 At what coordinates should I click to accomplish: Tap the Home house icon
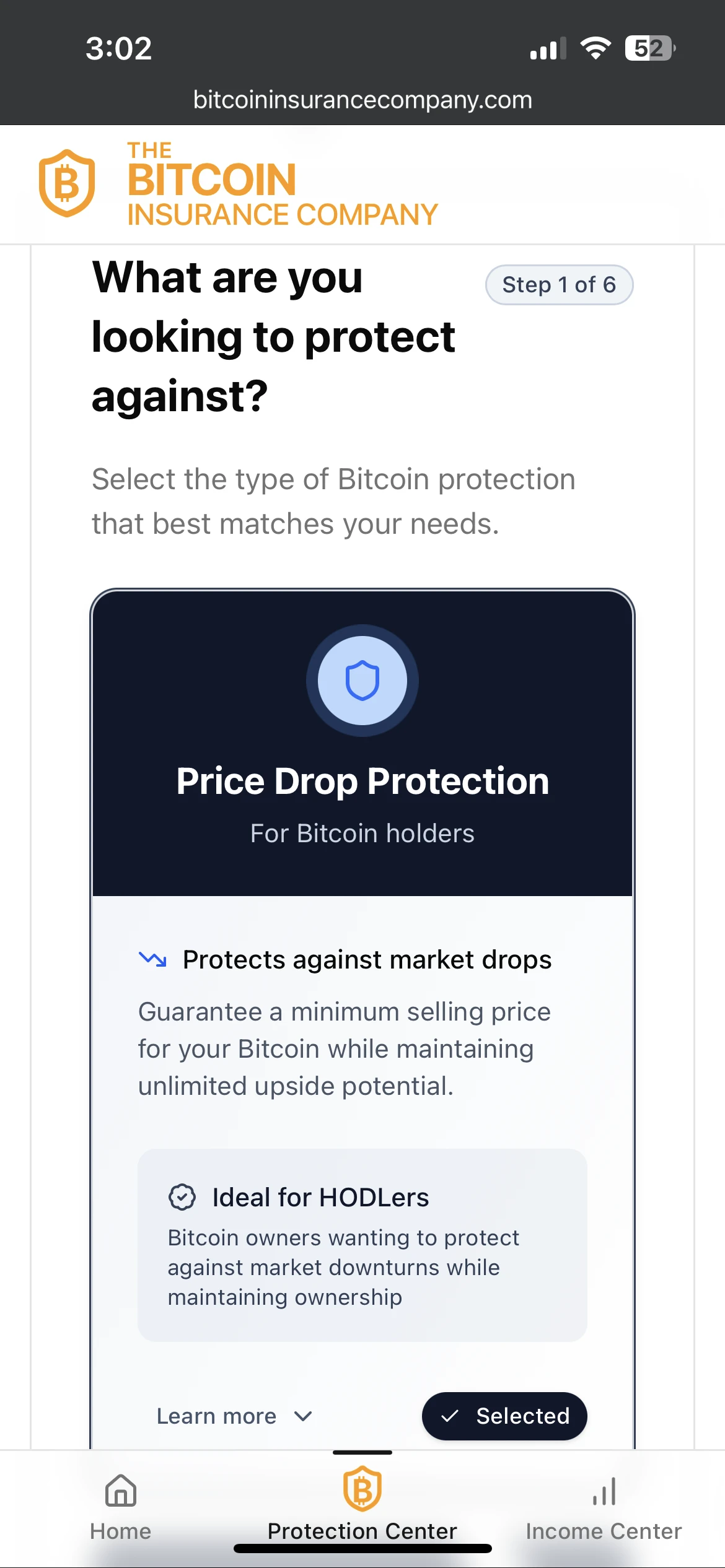(x=121, y=1490)
